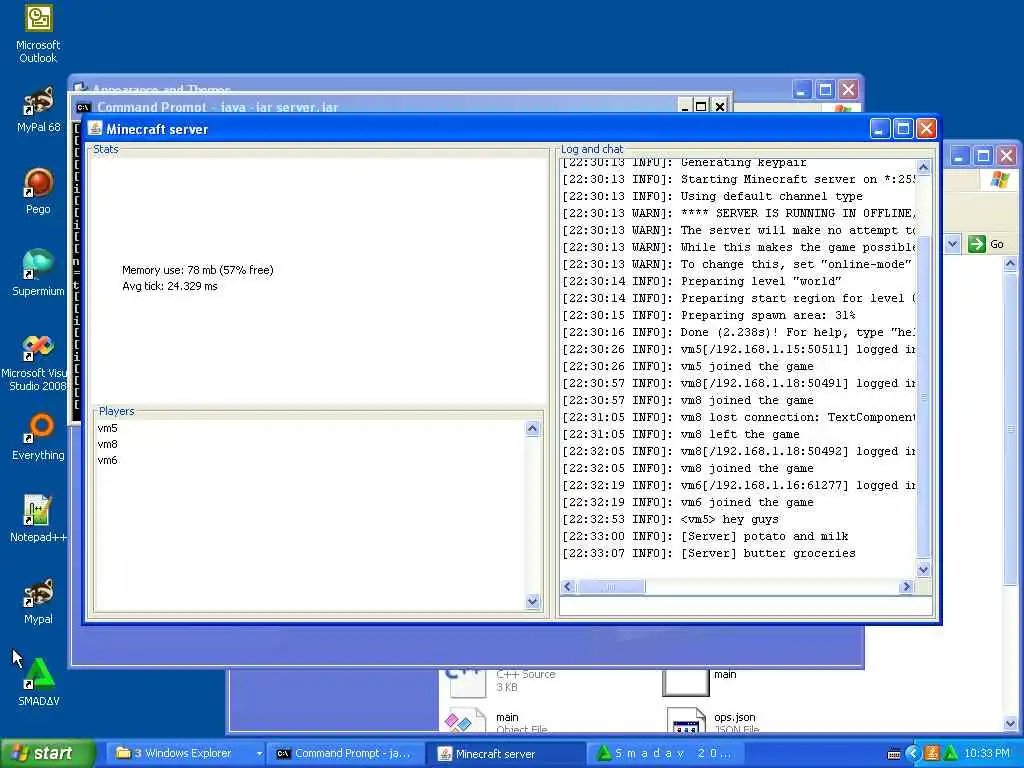This screenshot has width=1024, height=768.
Task: Click the log horizontal scrollbar thumb
Action: coord(611,586)
